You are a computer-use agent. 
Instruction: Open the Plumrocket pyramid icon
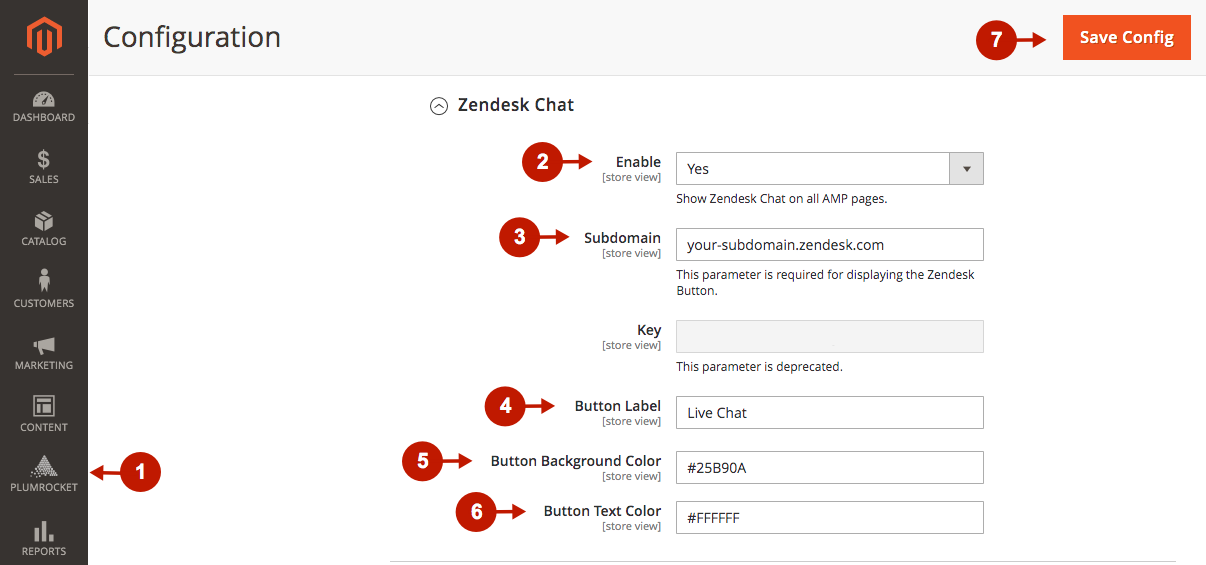44,466
